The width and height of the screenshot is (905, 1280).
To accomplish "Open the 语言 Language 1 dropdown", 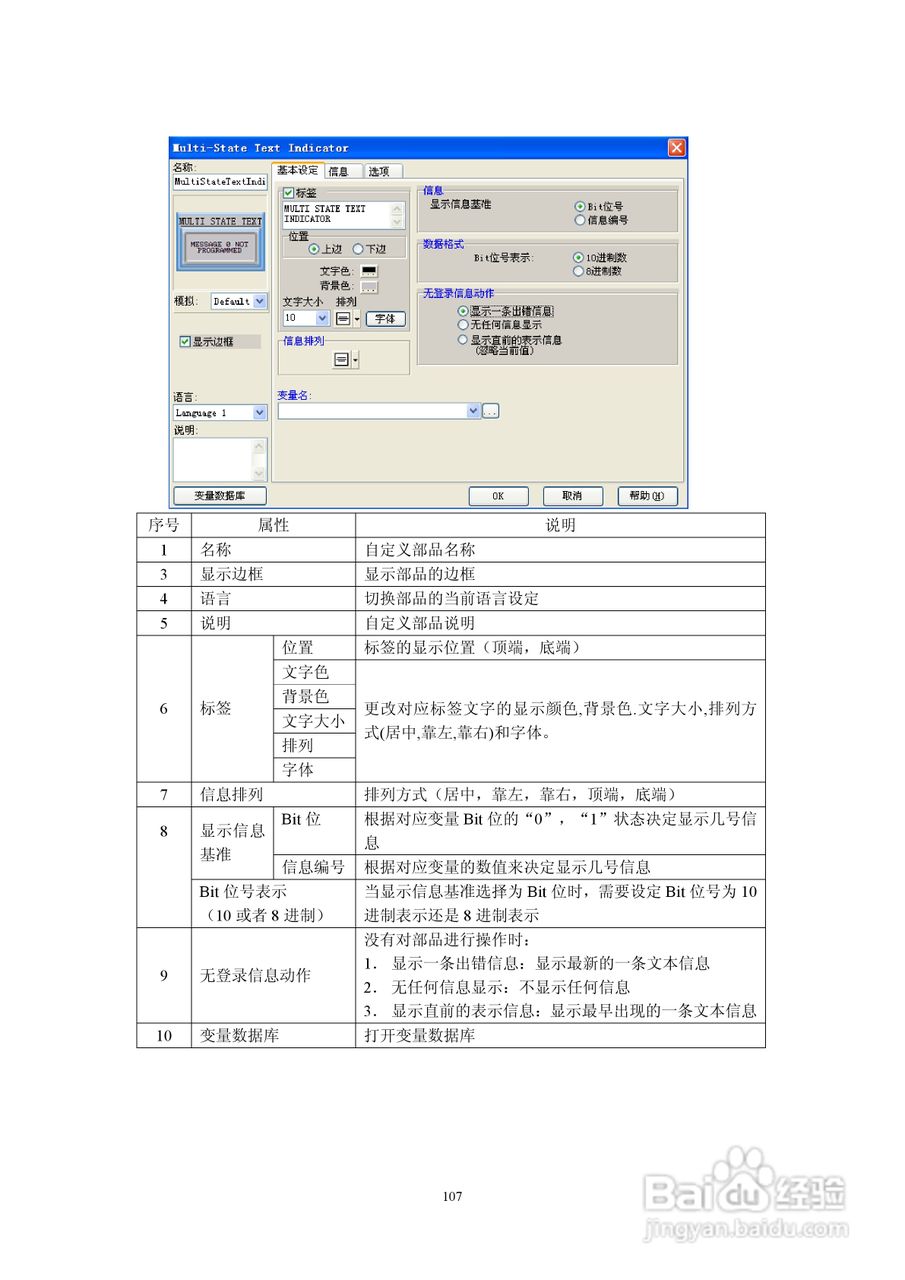I will coord(259,412).
